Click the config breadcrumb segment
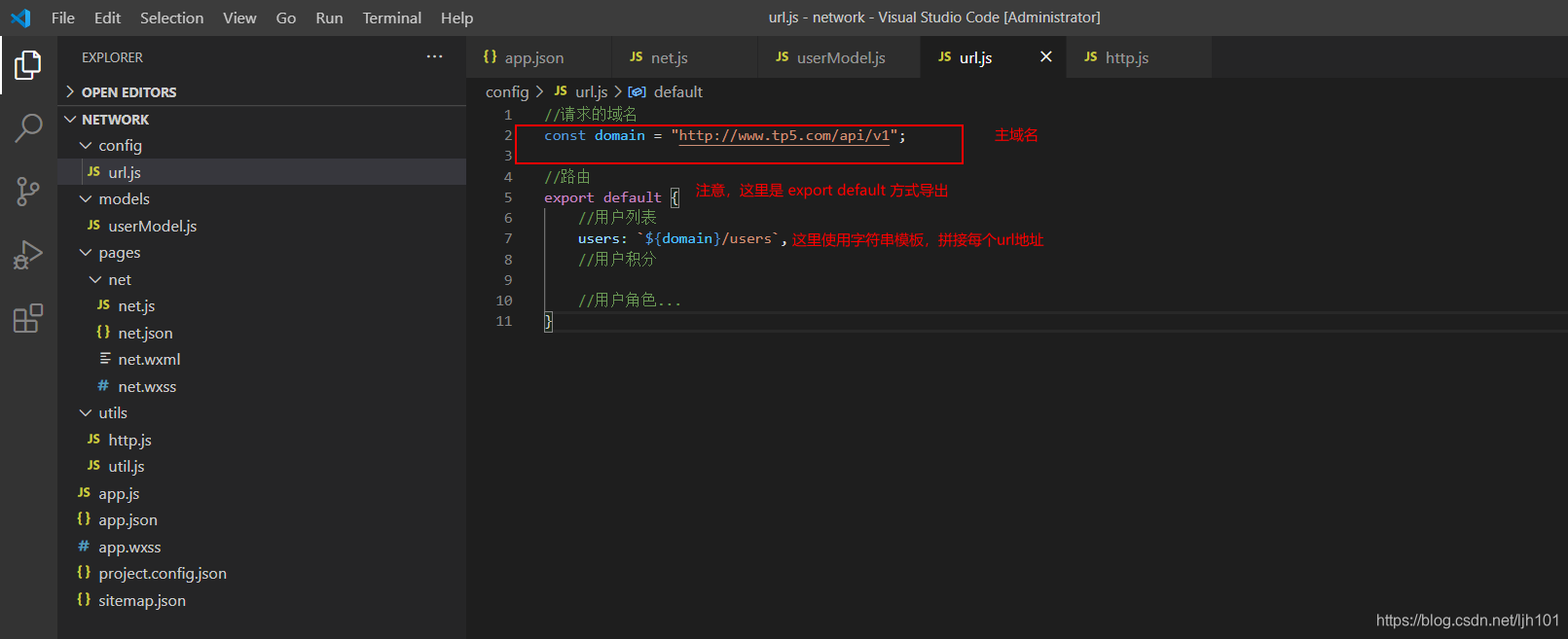 tap(507, 91)
